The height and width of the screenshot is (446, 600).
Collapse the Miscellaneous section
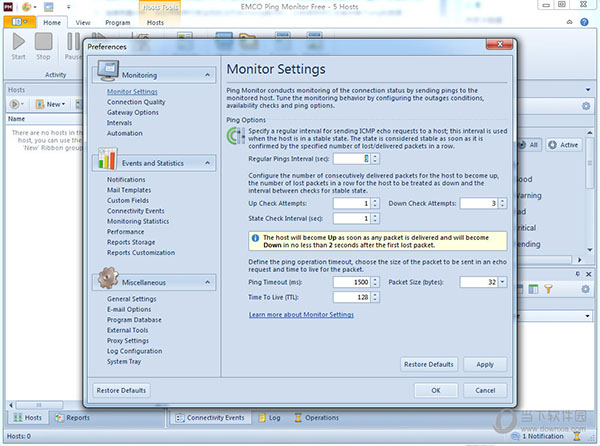coord(207,282)
